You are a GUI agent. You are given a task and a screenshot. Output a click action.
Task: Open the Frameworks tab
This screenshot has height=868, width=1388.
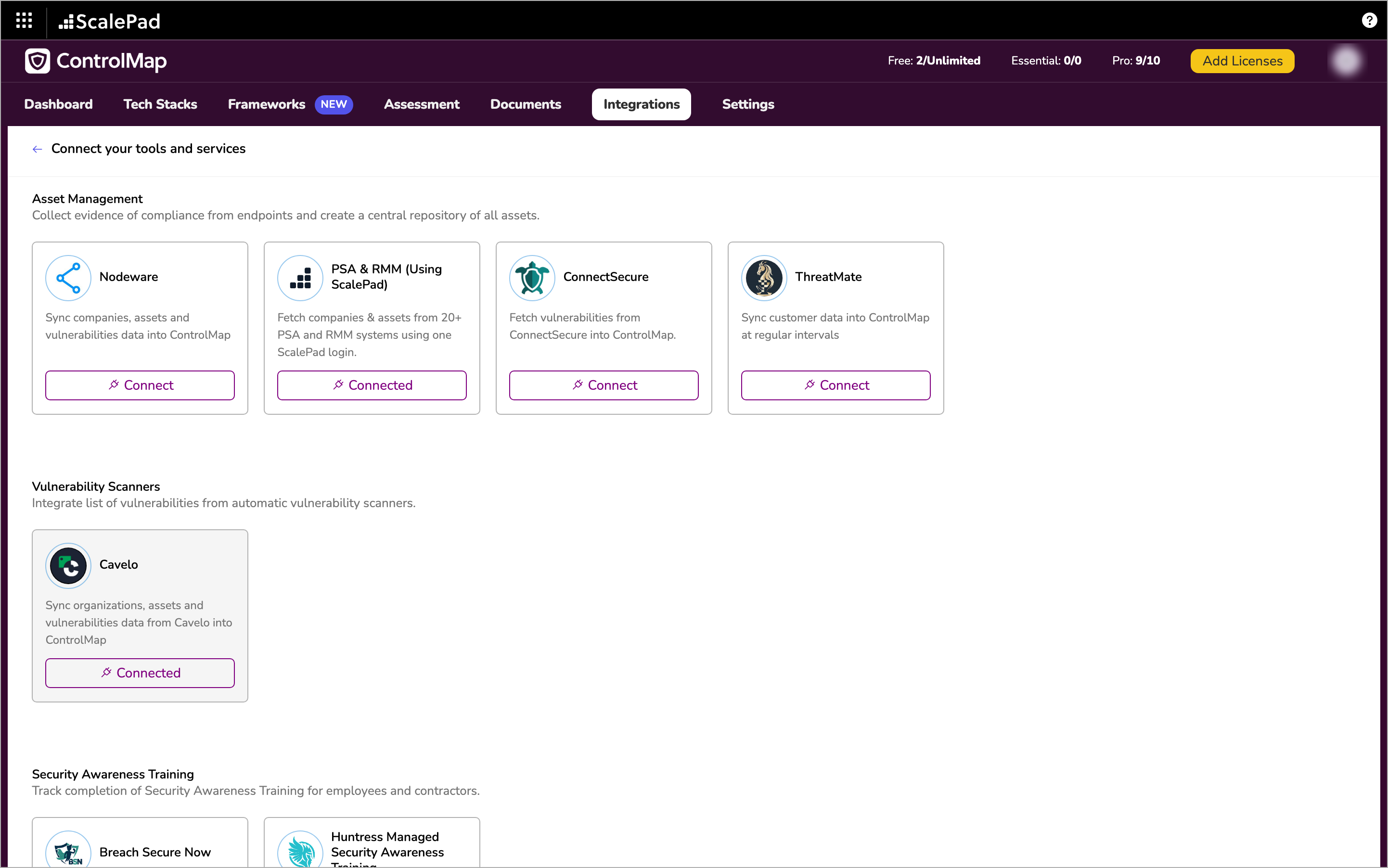[x=267, y=104]
